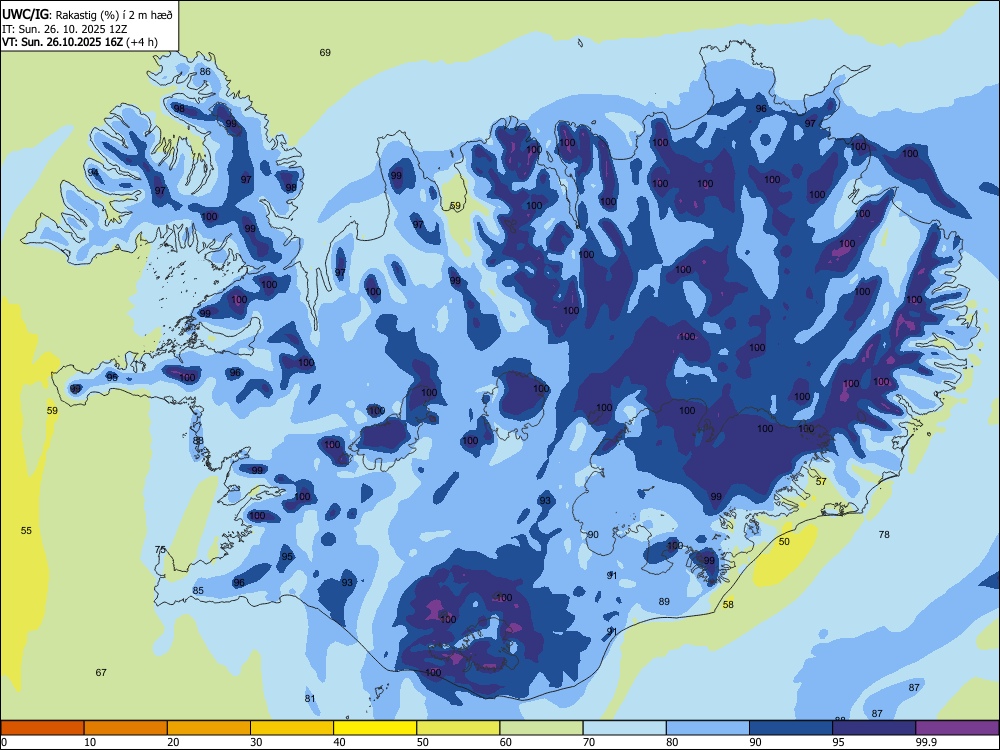Click the '94' value on the western Westfjords

point(93,173)
